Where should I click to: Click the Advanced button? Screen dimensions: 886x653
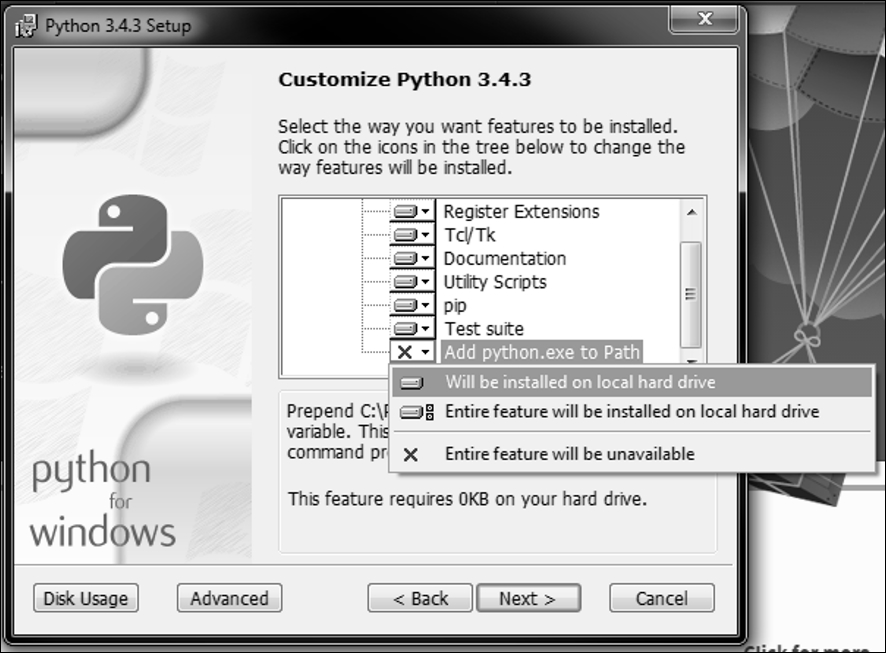[229, 598]
